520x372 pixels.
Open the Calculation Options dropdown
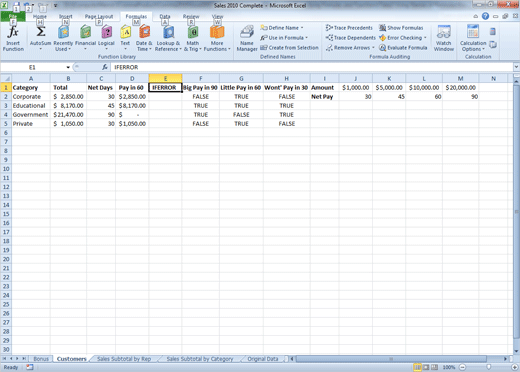(473, 39)
